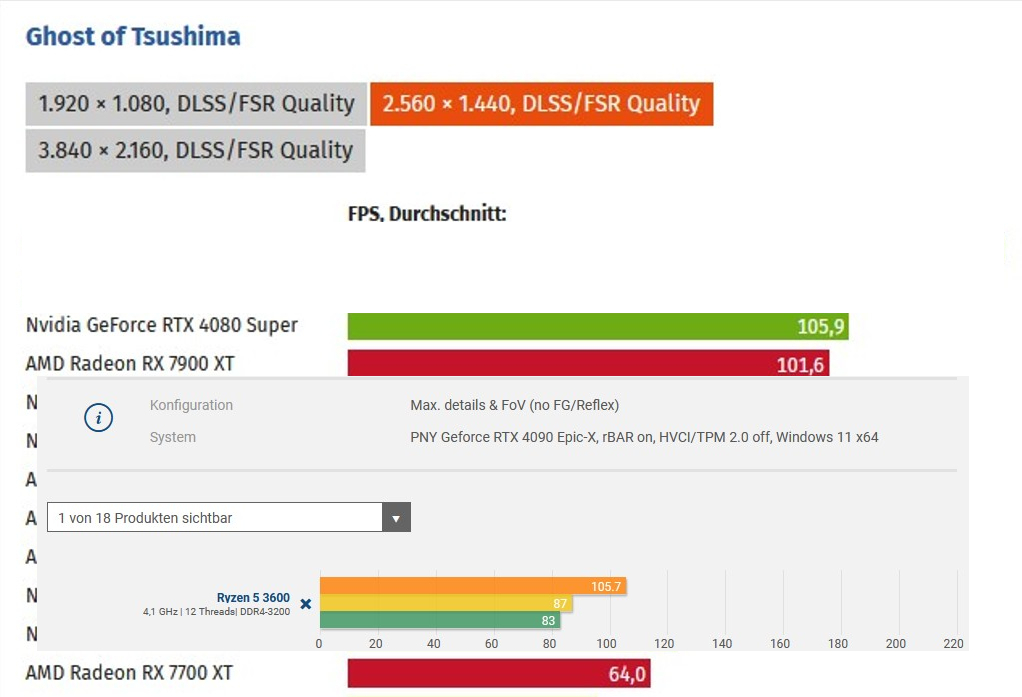Click the axis value 100

point(606,644)
